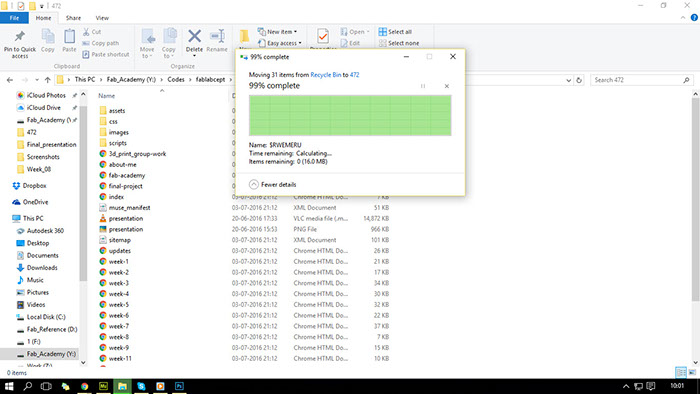Open the Move to command
This screenshot has height=394, width=700.
coord(147,43)
